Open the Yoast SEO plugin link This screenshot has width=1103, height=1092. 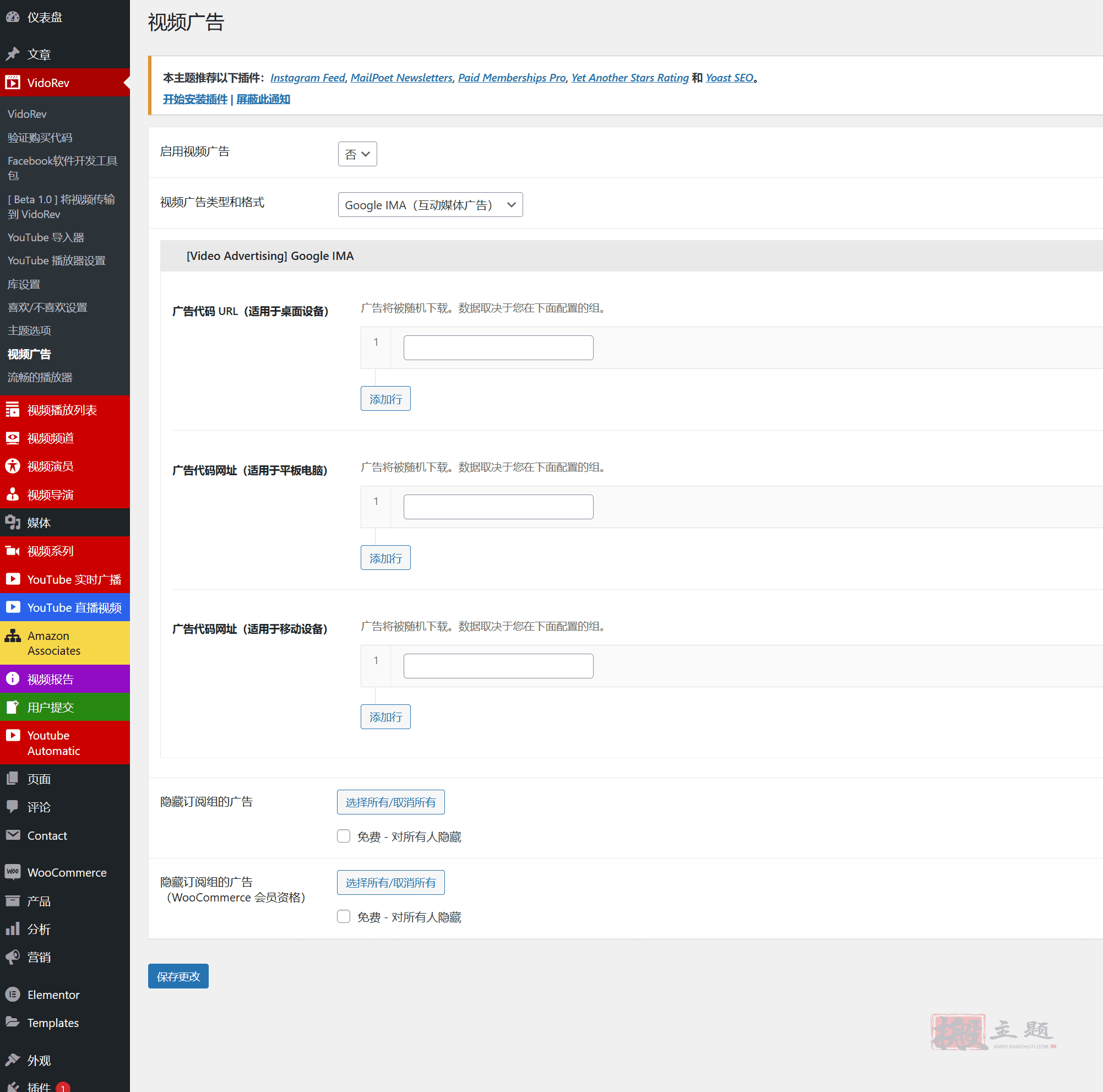[730, 78]
